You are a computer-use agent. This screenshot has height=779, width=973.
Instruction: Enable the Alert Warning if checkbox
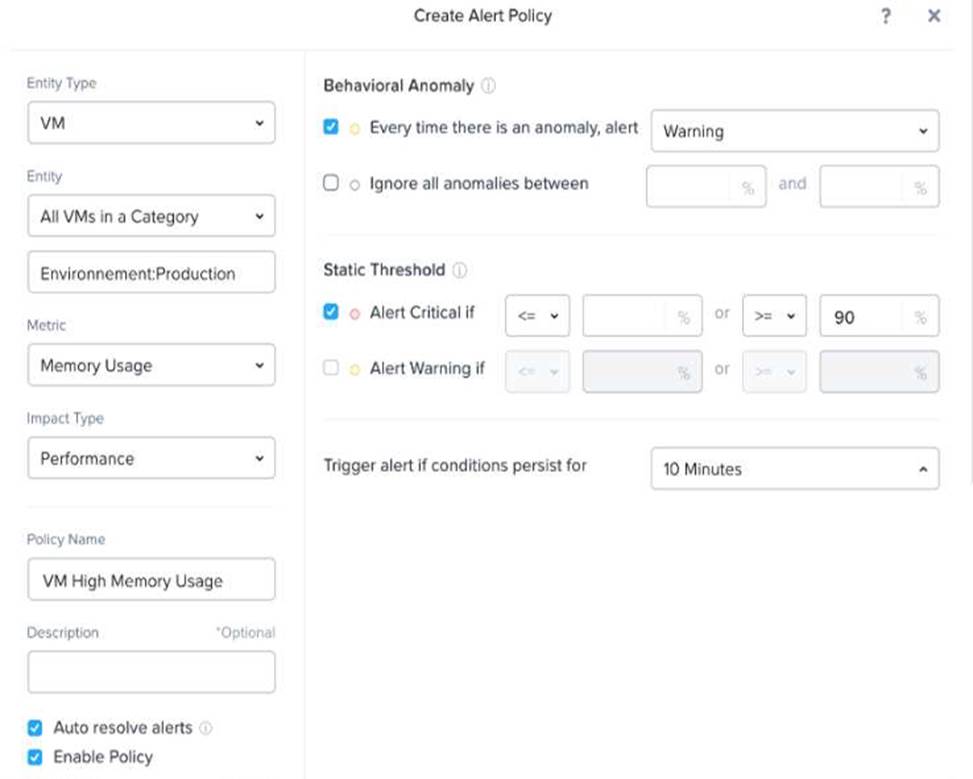pos(331,367)
